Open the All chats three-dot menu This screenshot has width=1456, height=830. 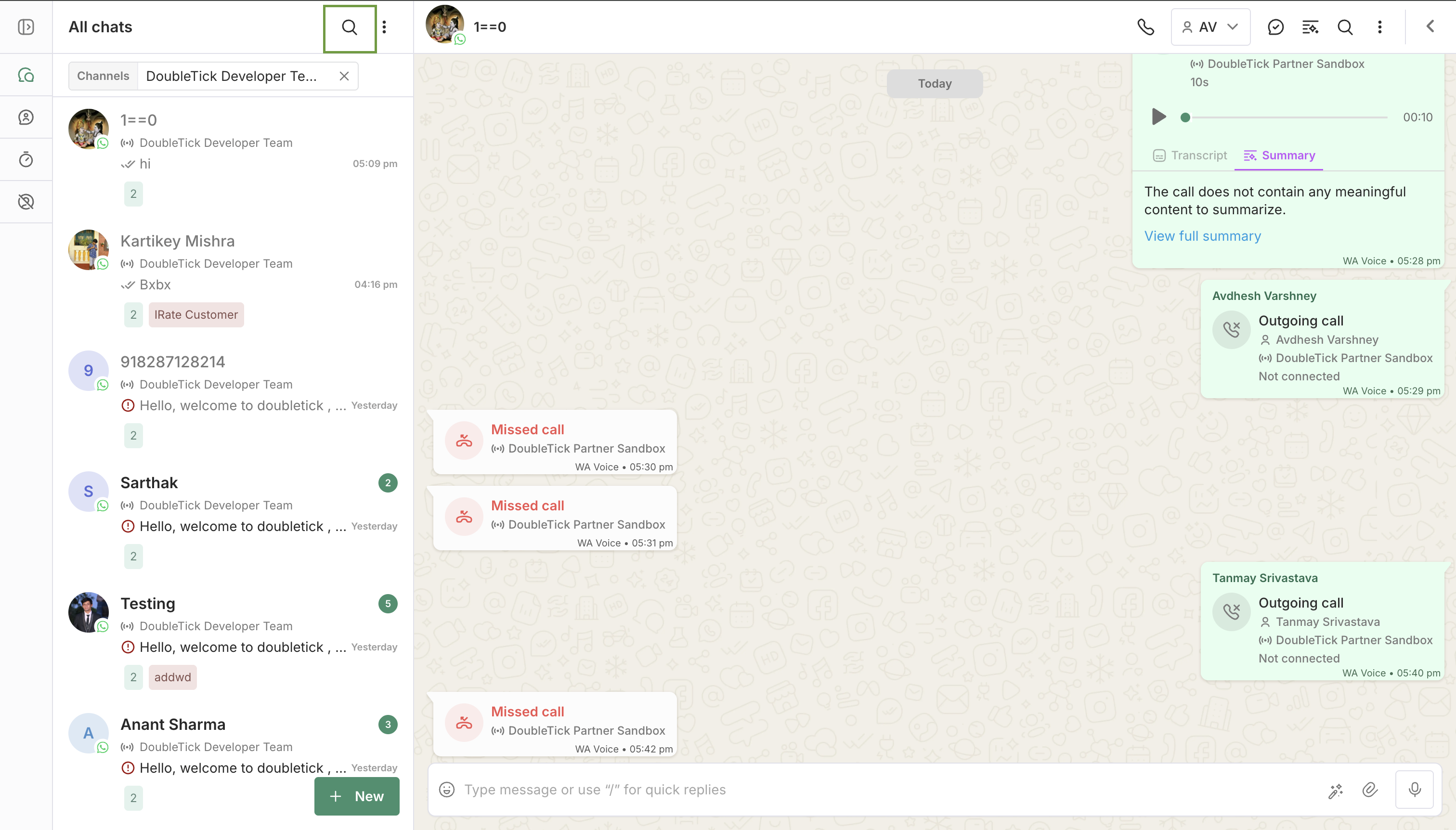click(384, 27)
